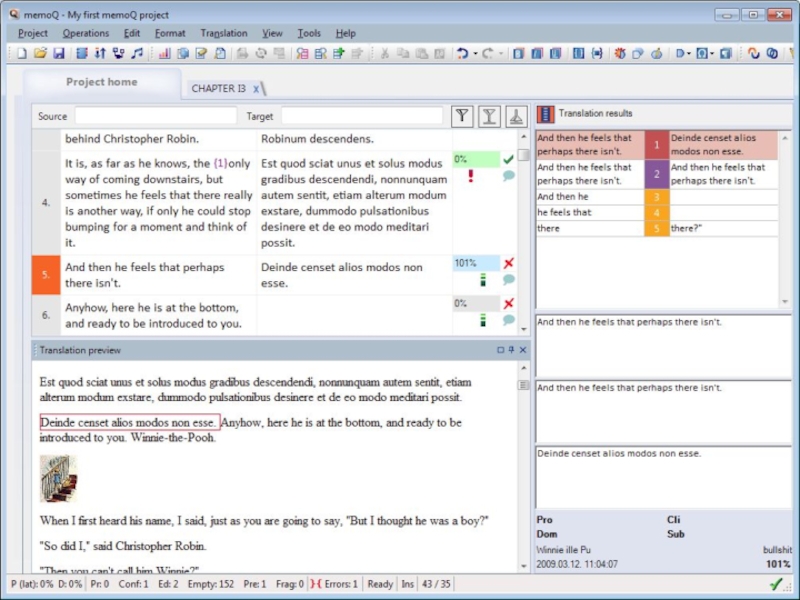Pin the Translation preview pane
The height and width of the screenshot is (600, 800).
(x=511, y=350)
